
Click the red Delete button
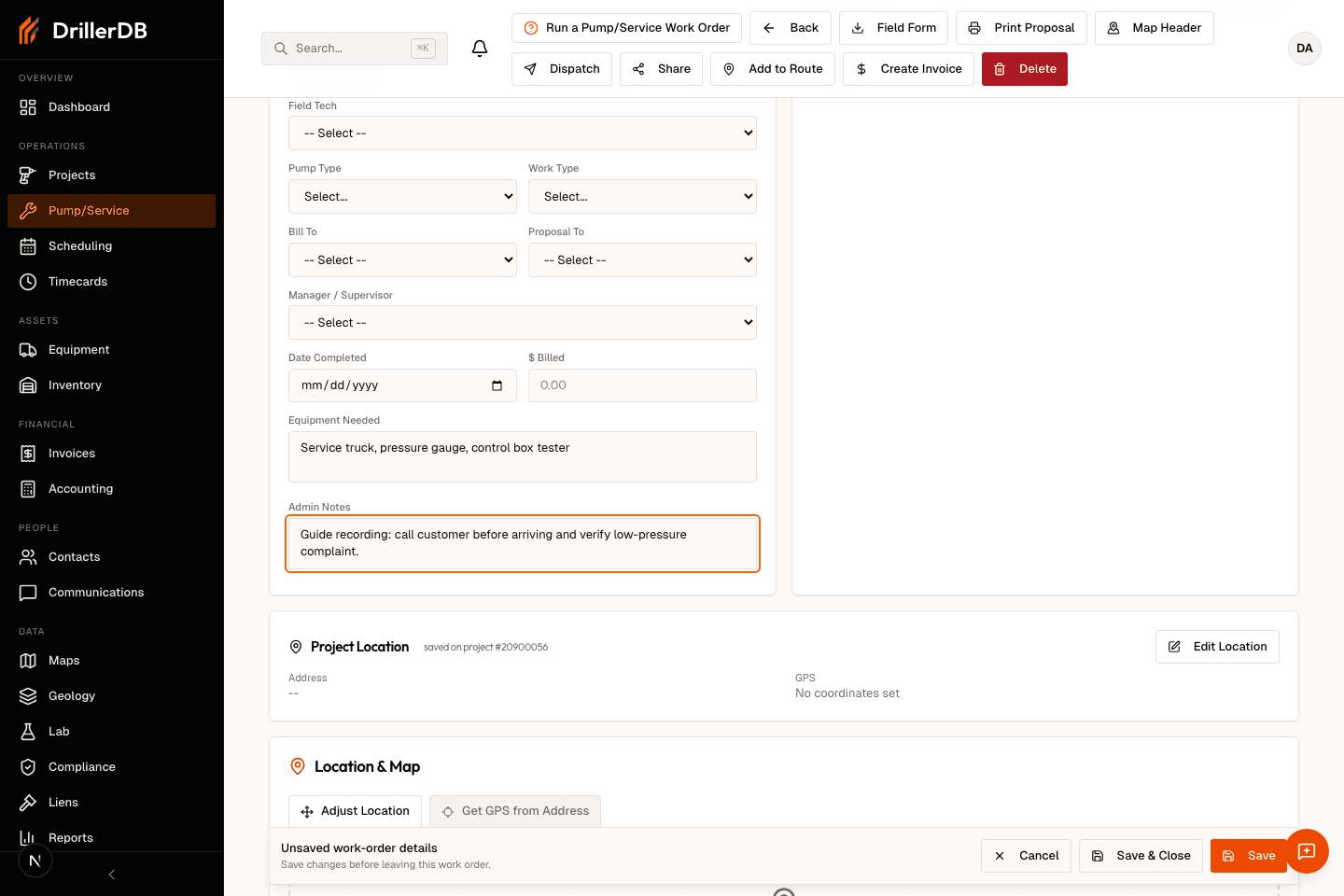click(1025, 69)
